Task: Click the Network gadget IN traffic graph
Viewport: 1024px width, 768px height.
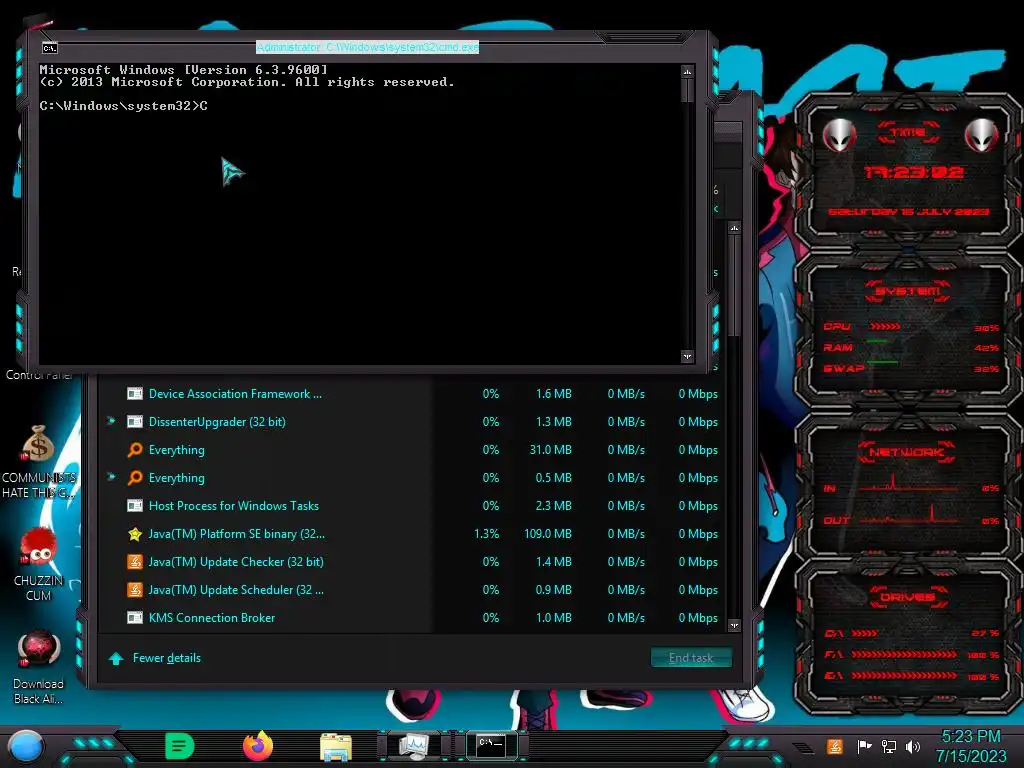Action: pyautogui.click(x=909, y=483)
